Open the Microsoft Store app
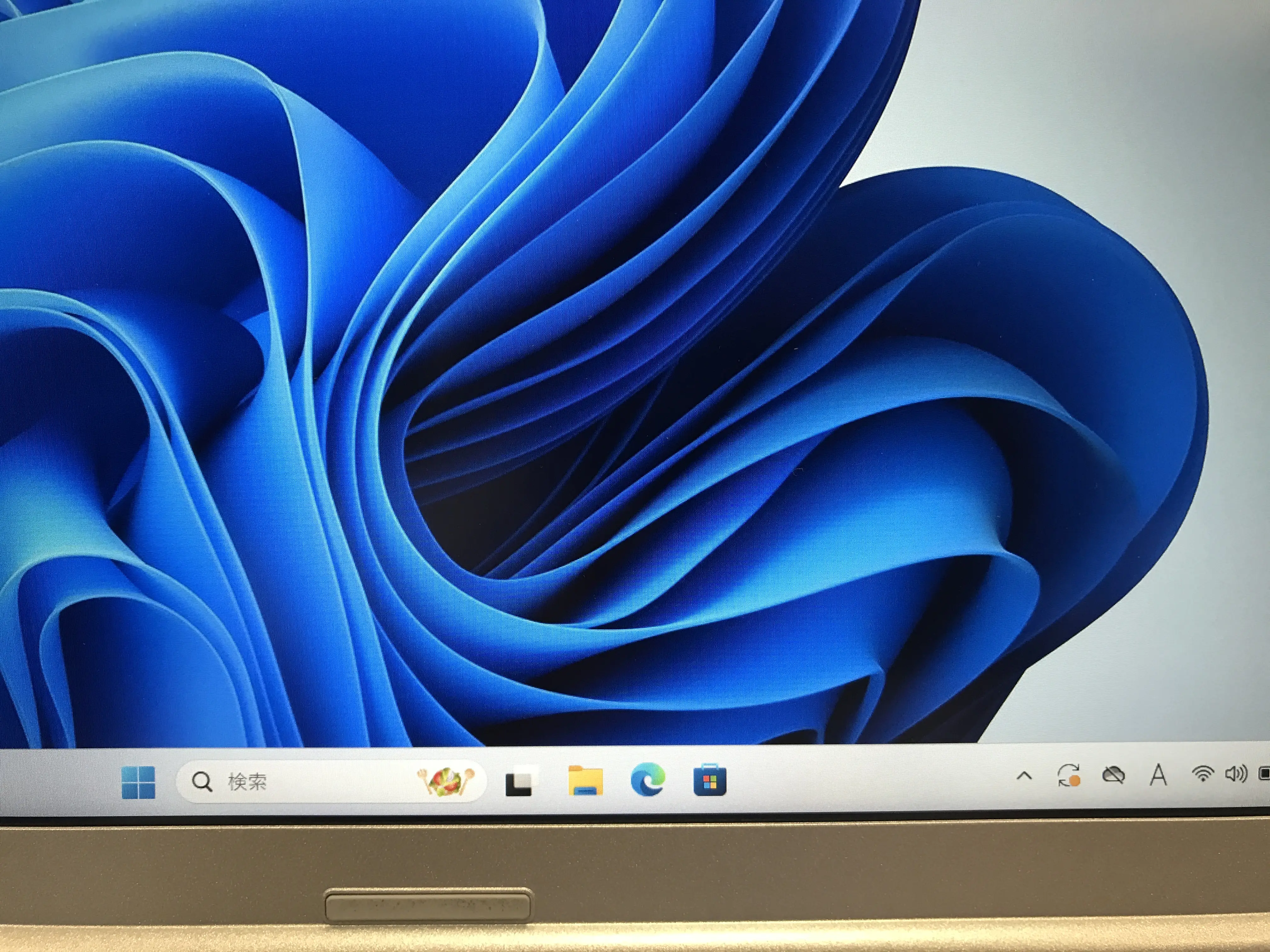The width and height of the screenshot is (1270, 952). pos(710,780)
